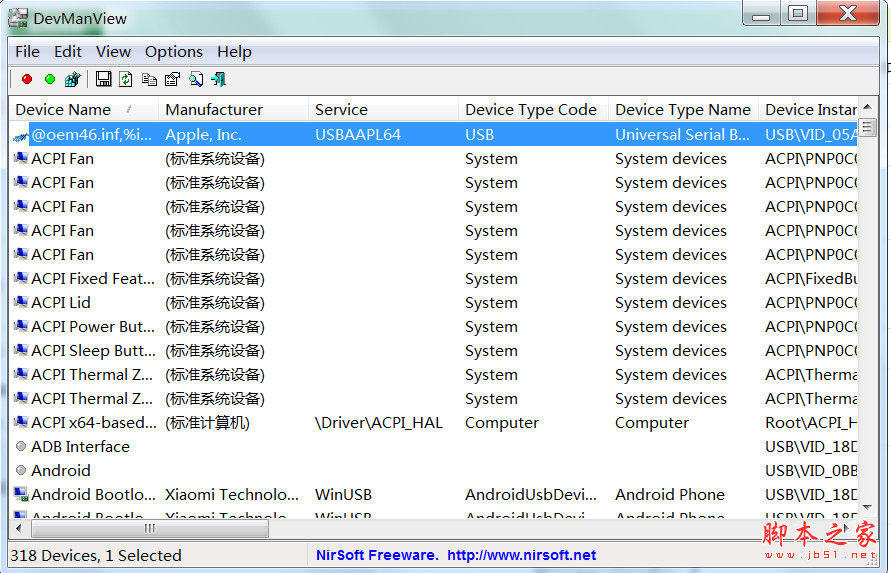Open the View menu

113,52
